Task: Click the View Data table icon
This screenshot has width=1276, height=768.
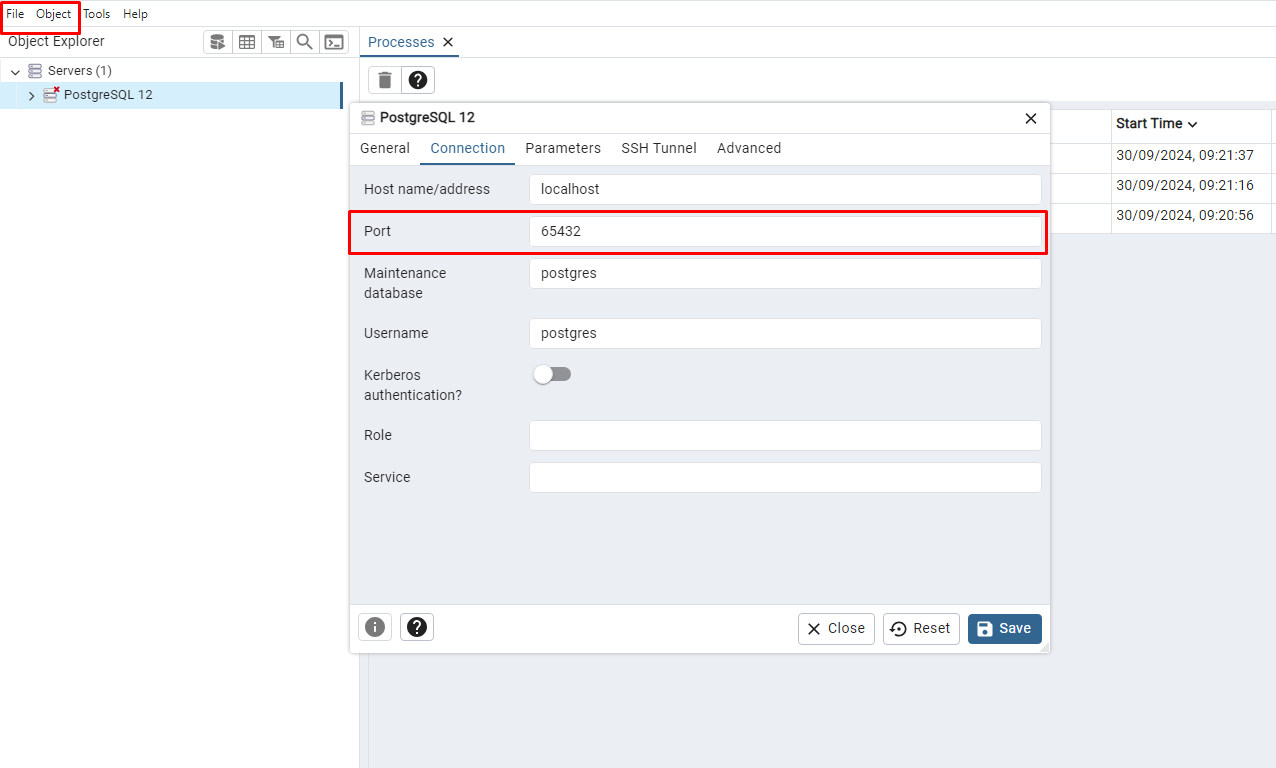Action: (246, 42)
